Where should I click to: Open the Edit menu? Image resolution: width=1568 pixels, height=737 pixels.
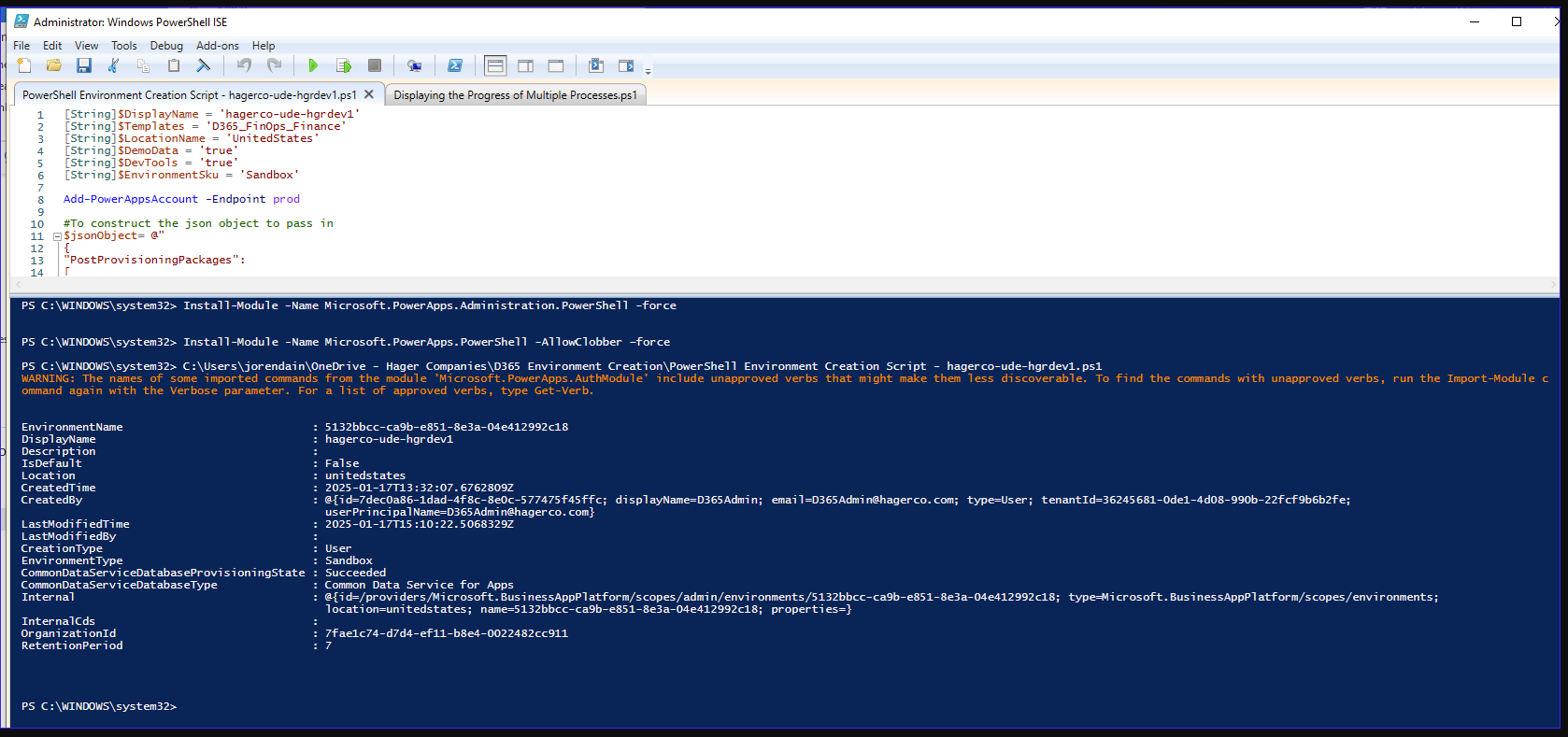(52, 45)
